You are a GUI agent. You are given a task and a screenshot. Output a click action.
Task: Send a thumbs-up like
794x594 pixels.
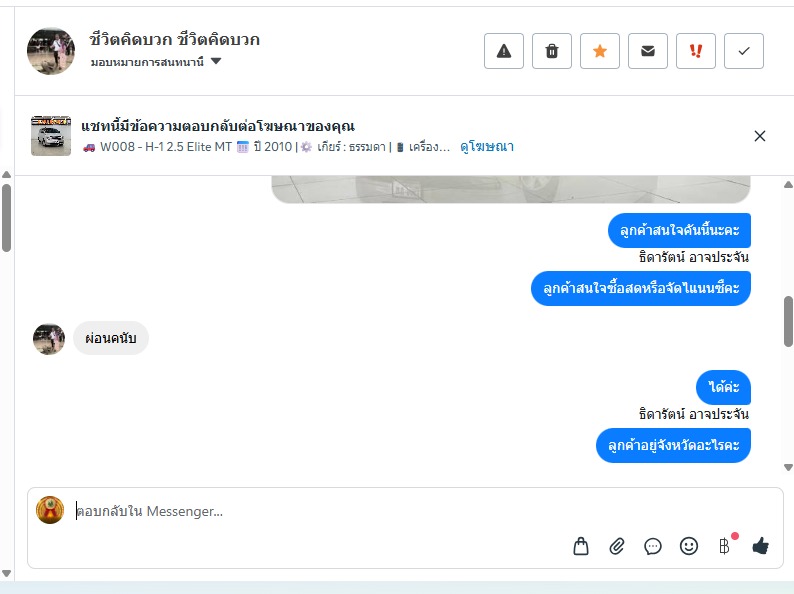(x=761, y=546)
